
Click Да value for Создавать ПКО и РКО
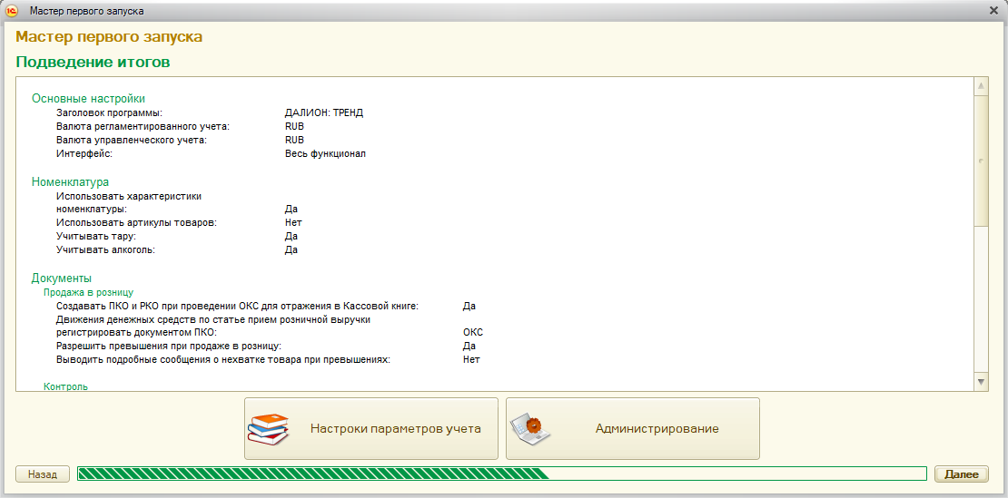point(469,306)
